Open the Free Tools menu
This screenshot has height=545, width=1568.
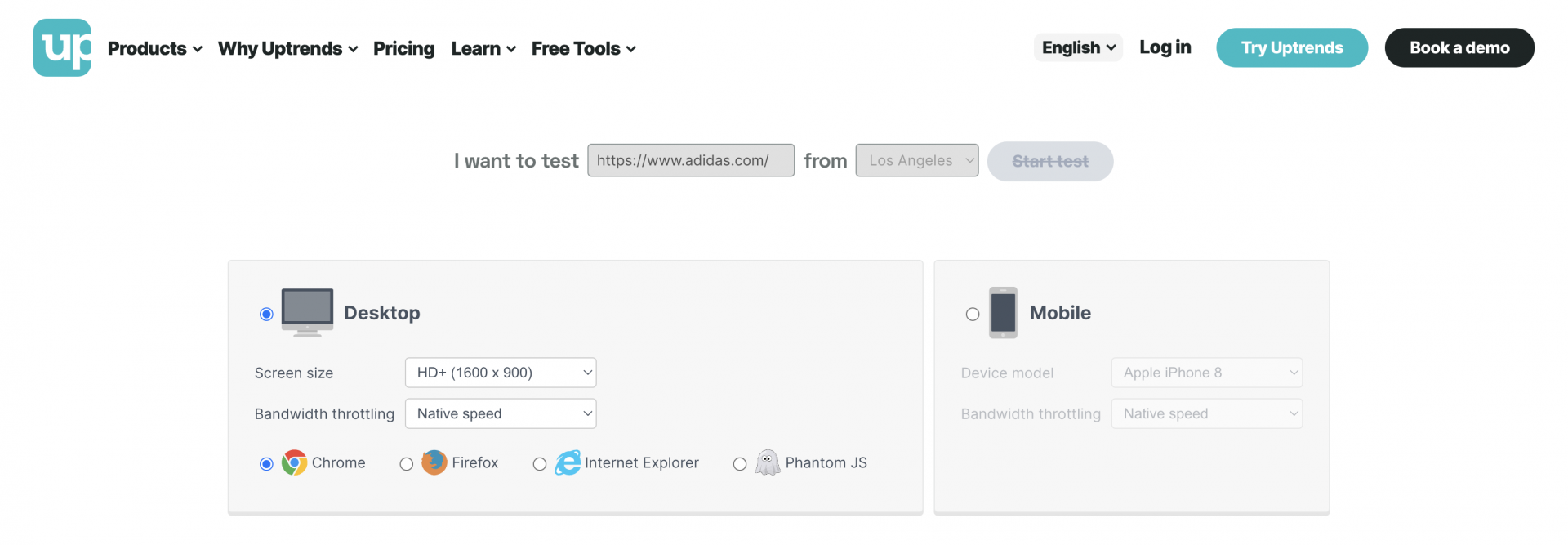coord(583,48)
